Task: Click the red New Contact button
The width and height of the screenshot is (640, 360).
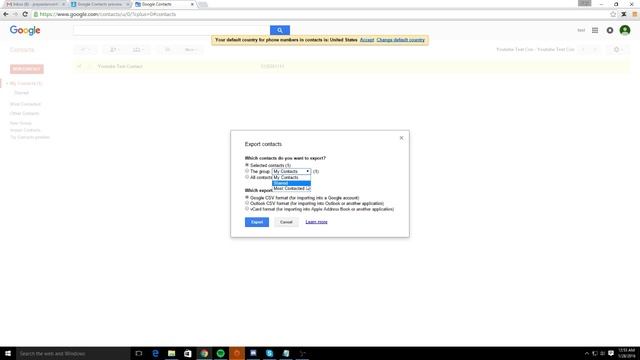Action: [27, 69]
